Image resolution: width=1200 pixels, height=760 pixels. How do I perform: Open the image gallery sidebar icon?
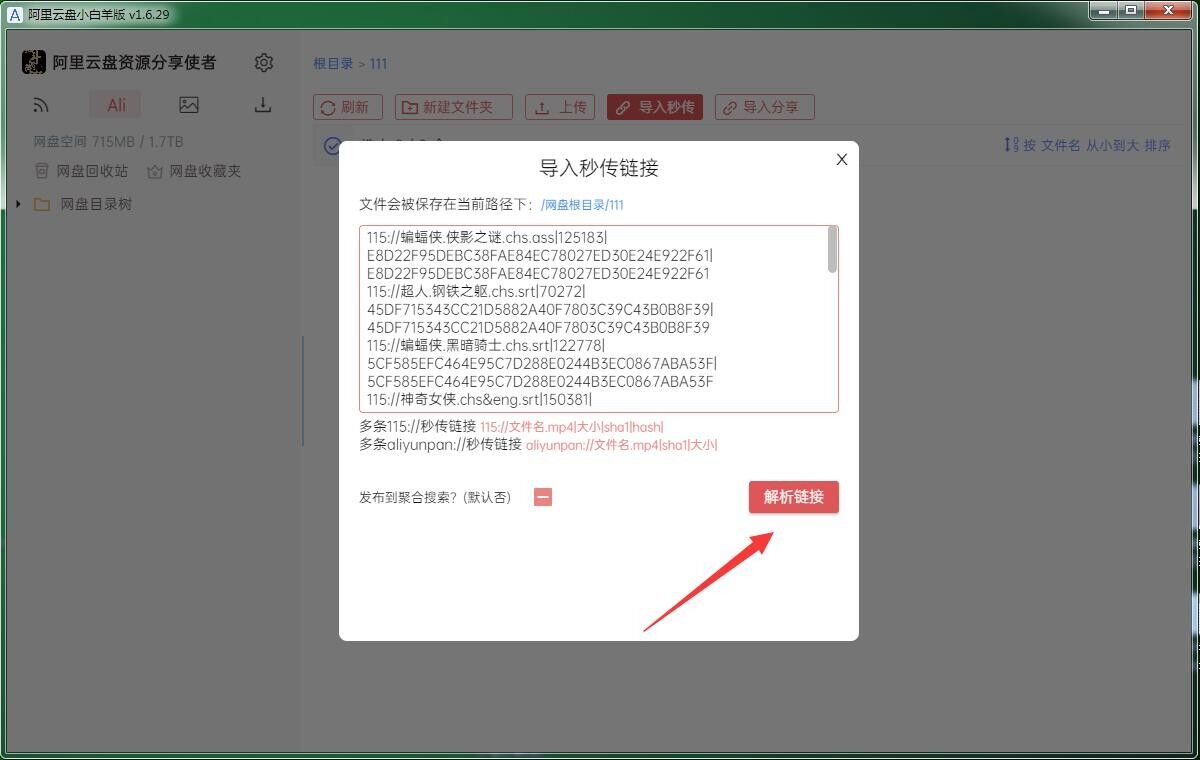coord(189,105)
